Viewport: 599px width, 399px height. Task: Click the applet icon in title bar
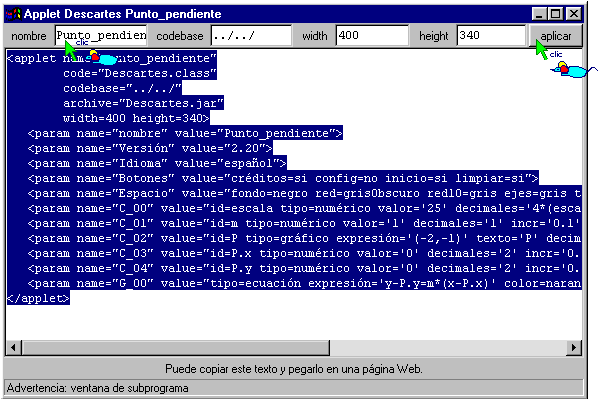13,14
